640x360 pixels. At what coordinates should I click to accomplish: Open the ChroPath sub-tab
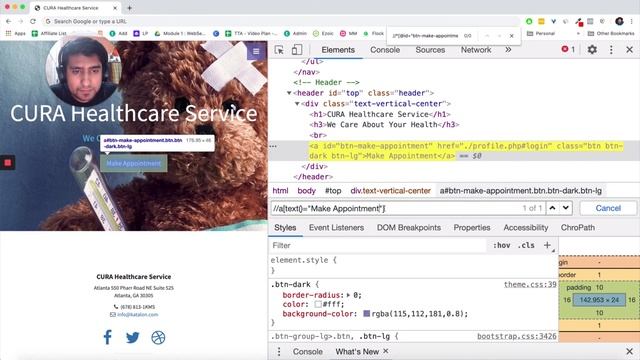coord(578,228)
